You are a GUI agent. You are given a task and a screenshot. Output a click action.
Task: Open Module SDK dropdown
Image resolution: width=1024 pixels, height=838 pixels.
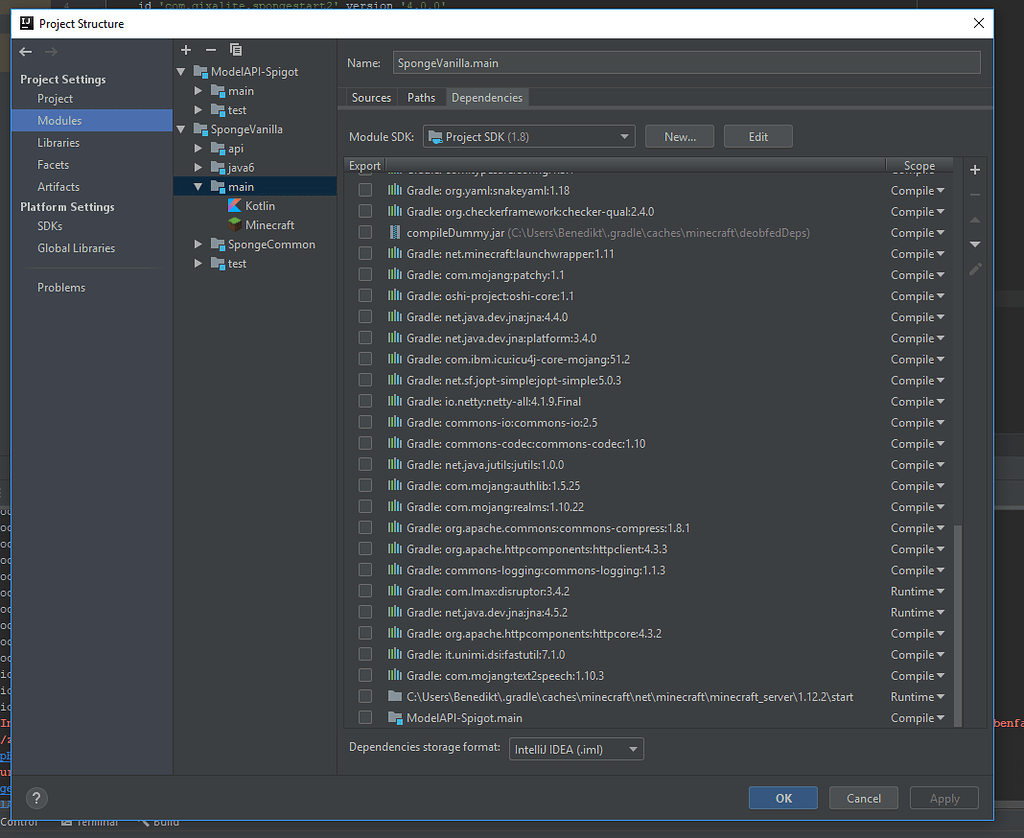[529, 137]
